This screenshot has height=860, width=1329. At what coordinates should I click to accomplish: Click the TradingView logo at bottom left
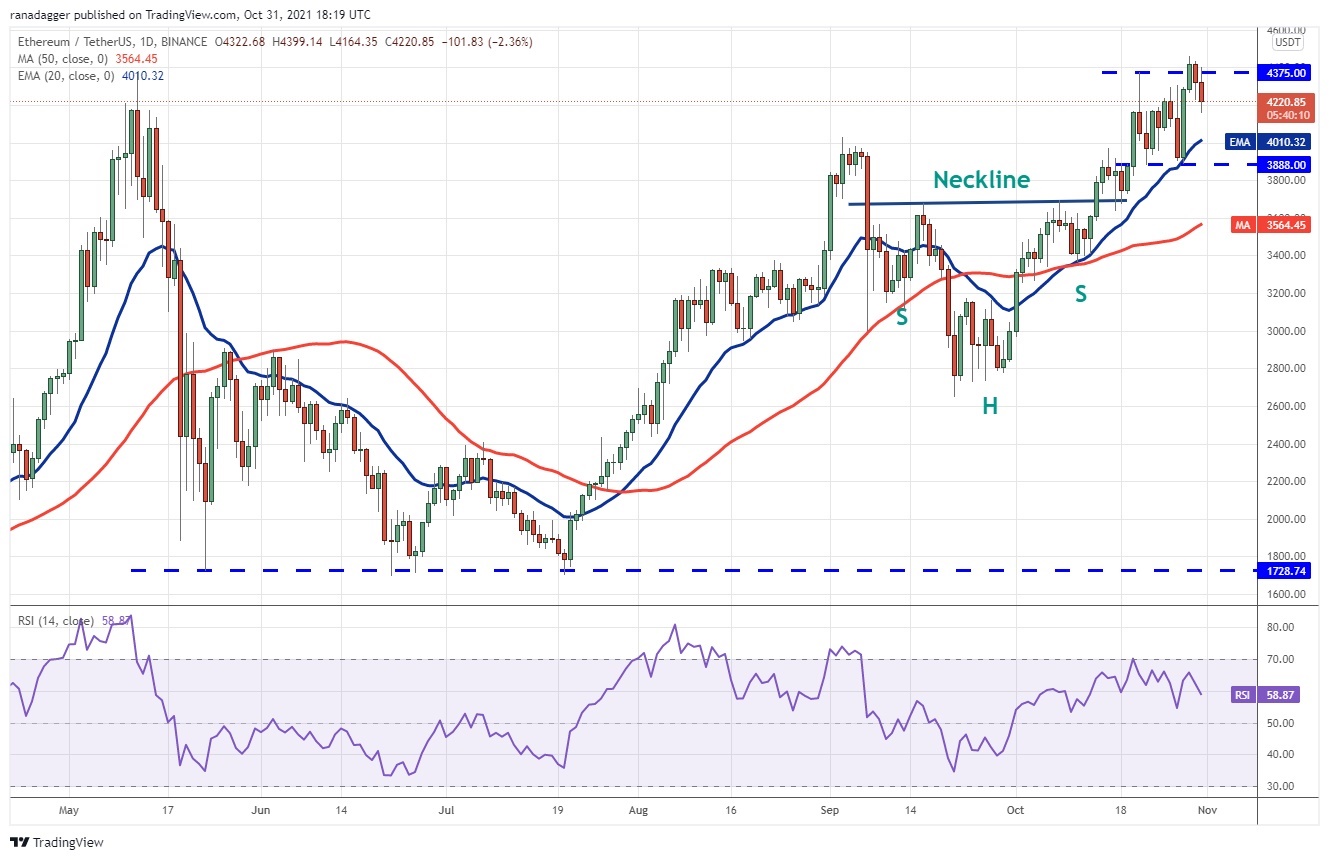click(57, 842)
